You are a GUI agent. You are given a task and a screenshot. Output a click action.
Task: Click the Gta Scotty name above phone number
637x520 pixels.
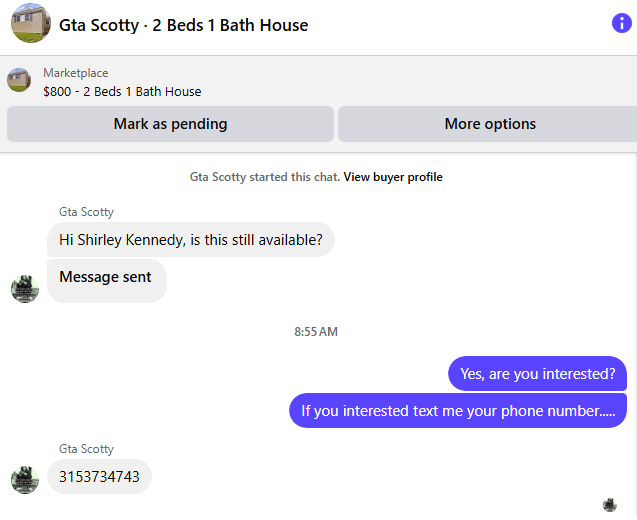pos(86,449)
